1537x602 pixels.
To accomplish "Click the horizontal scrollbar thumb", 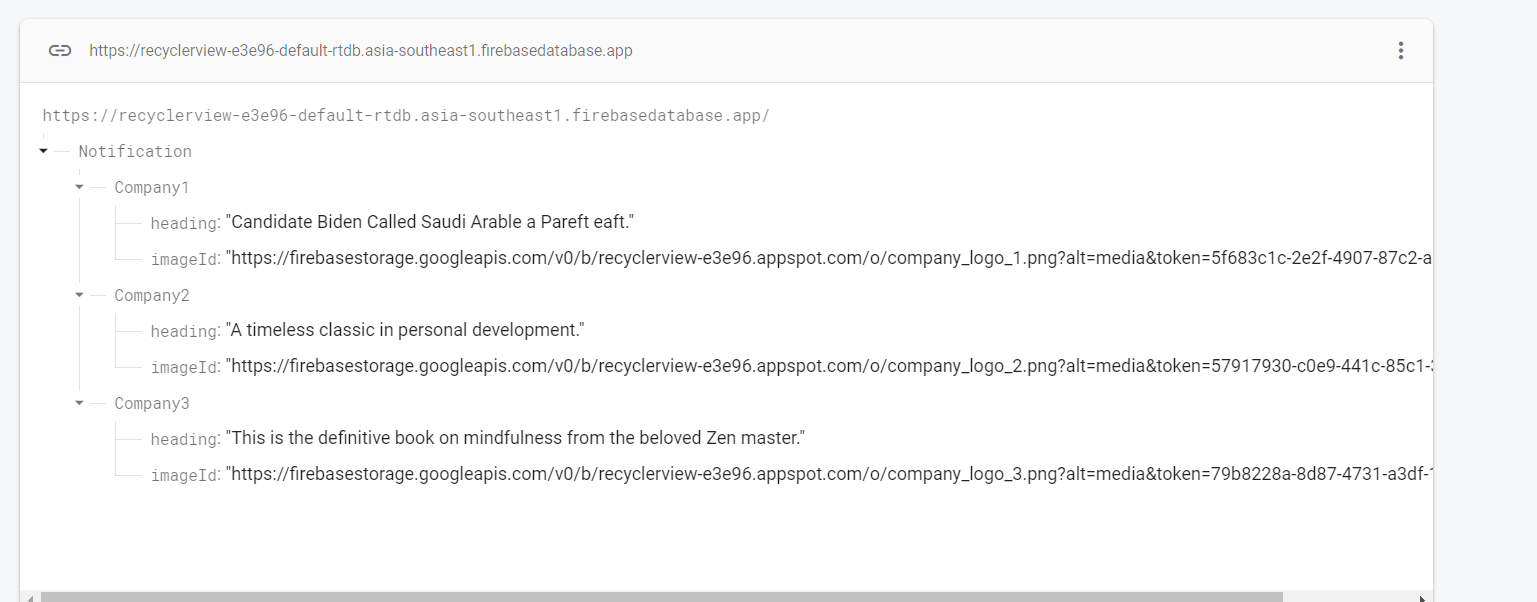I will (660, 597).
